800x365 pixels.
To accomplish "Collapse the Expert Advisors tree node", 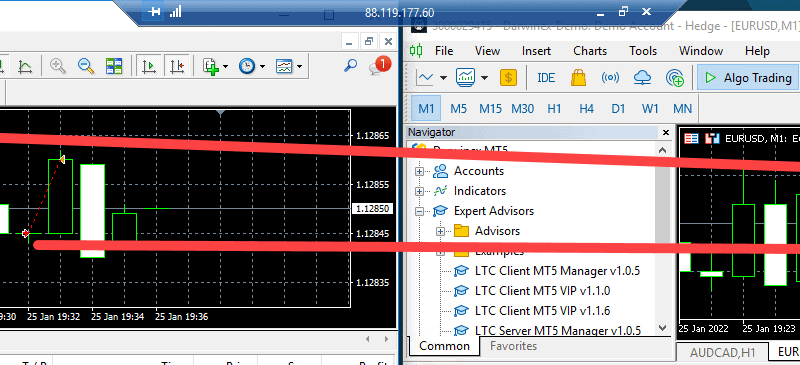I will click(x=419, y=211).
